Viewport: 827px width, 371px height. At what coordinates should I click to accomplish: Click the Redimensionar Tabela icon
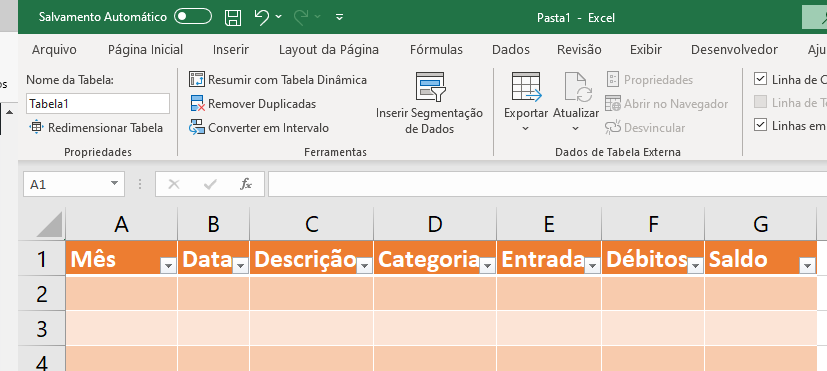(x=36, y=128)
